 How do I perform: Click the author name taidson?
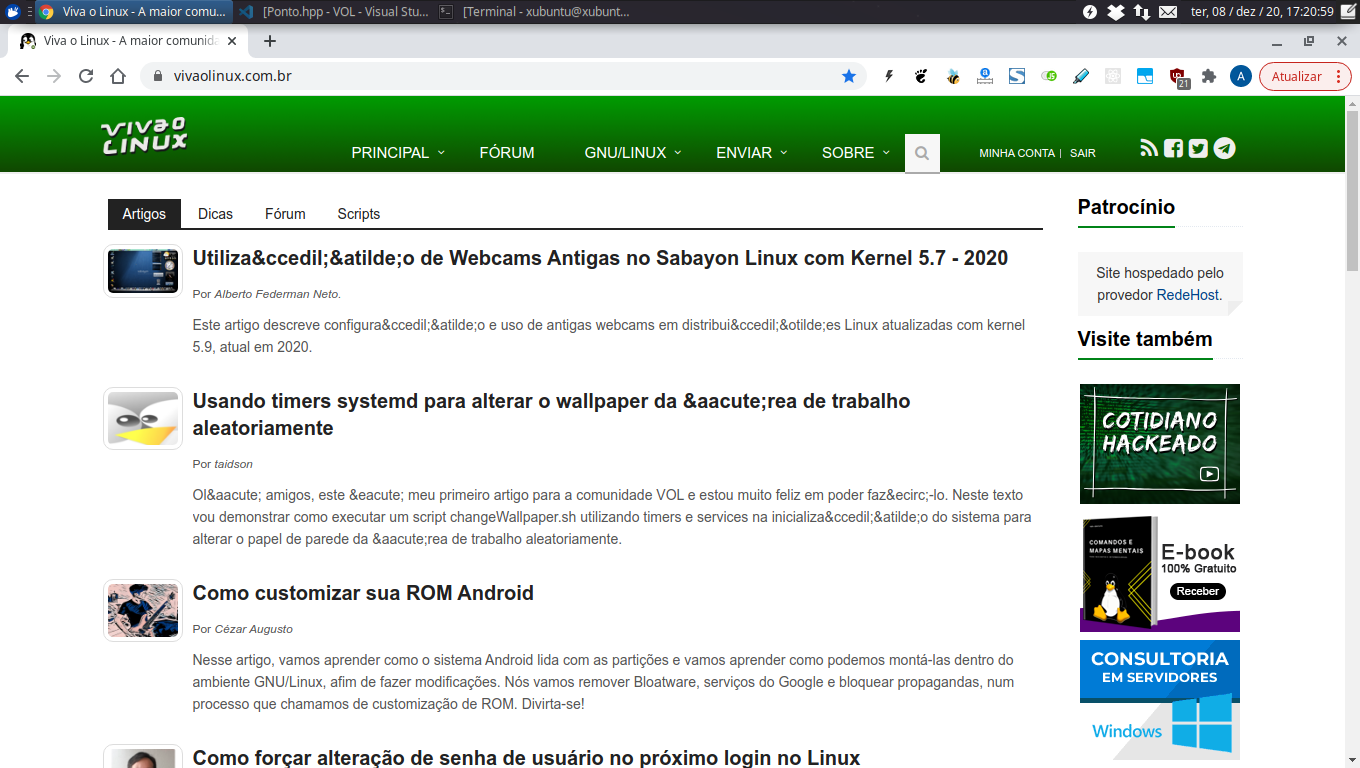pos(233,464)
